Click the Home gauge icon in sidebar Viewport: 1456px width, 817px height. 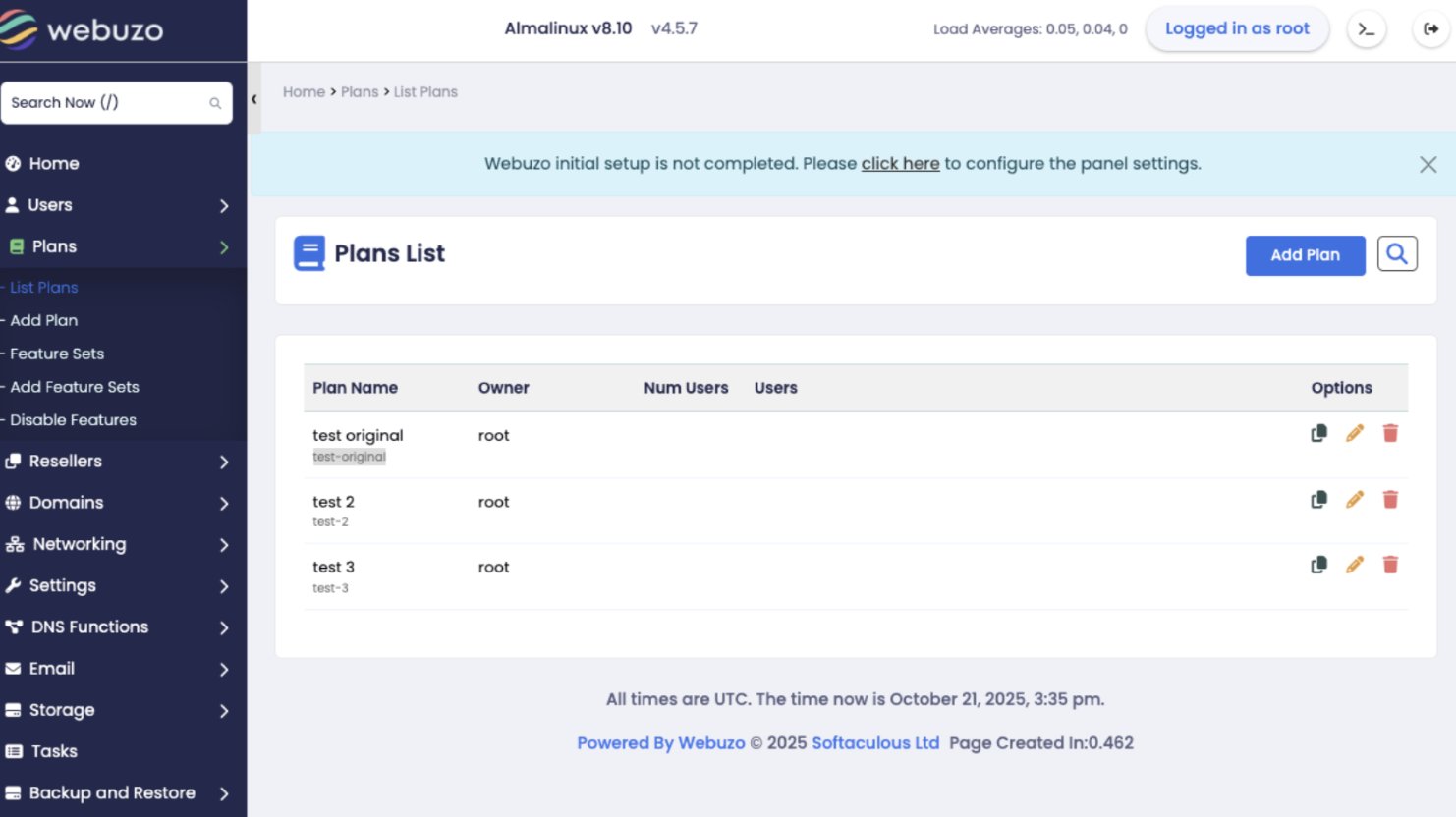13,164
